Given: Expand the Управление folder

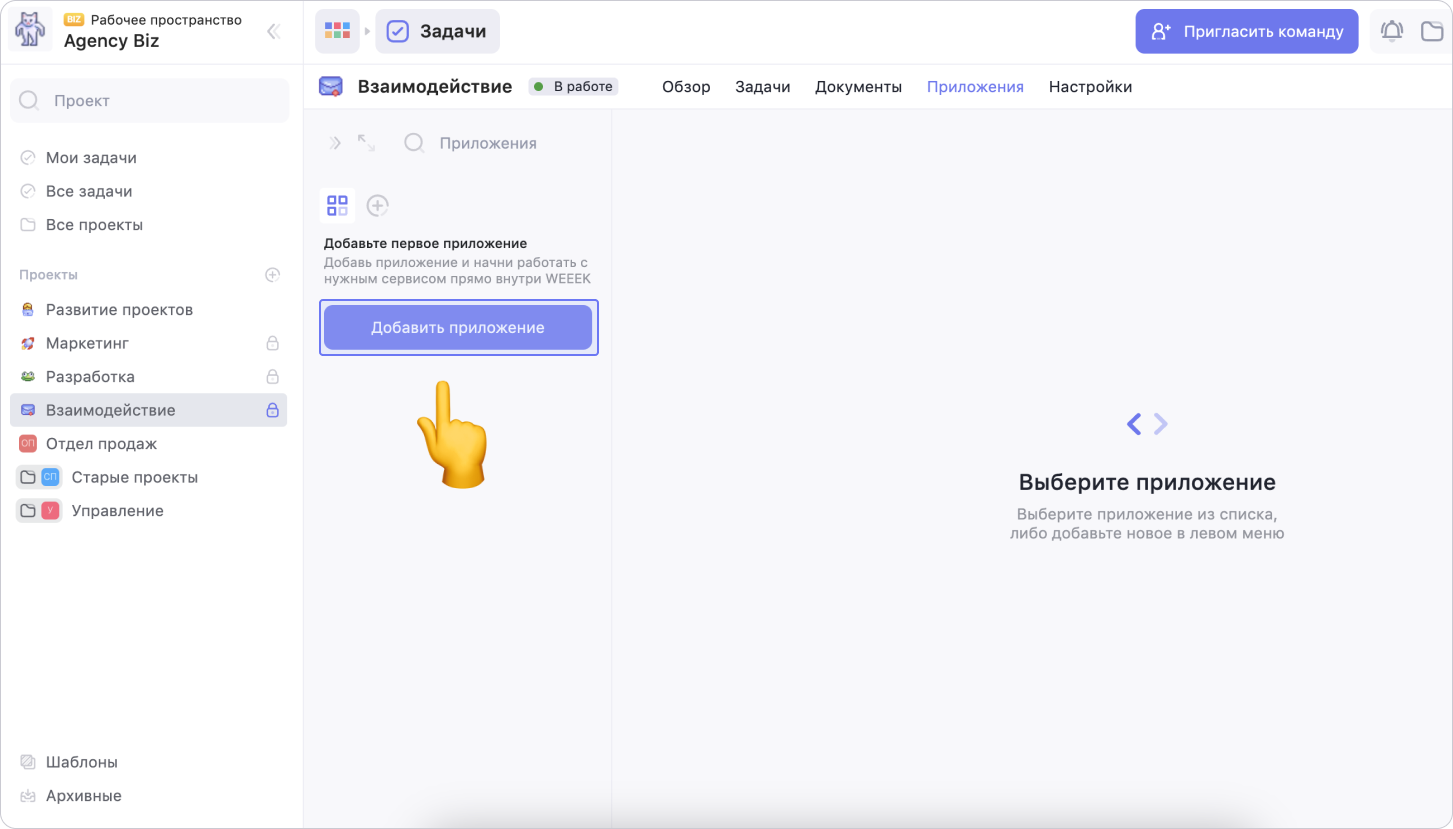Looking at the screenshot, I should 28,511.
